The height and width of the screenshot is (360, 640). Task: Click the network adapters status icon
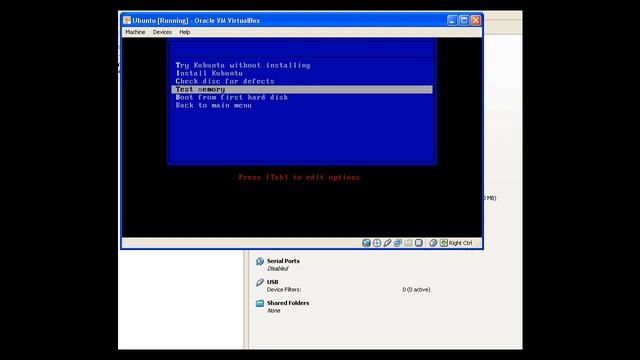pyautogui.click(x=398, y=243)
